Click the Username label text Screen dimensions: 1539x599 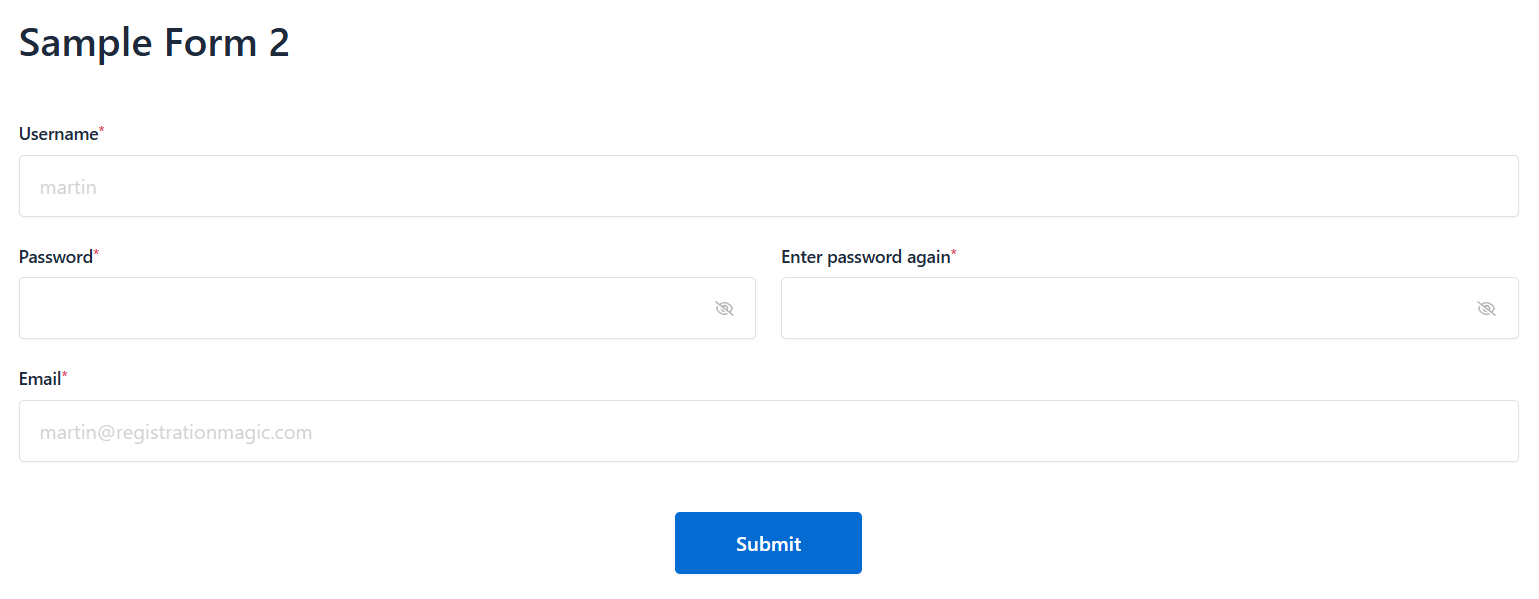point(58,134)
